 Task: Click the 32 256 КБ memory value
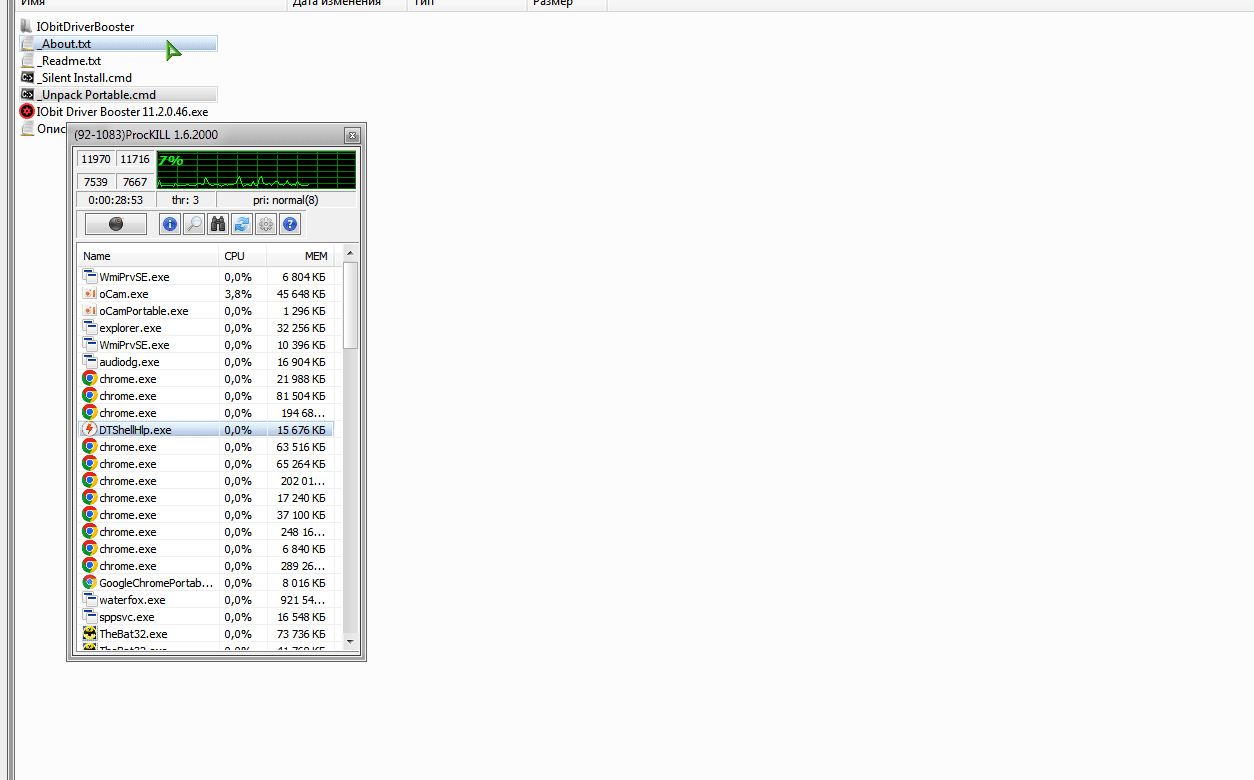[301, 328]
